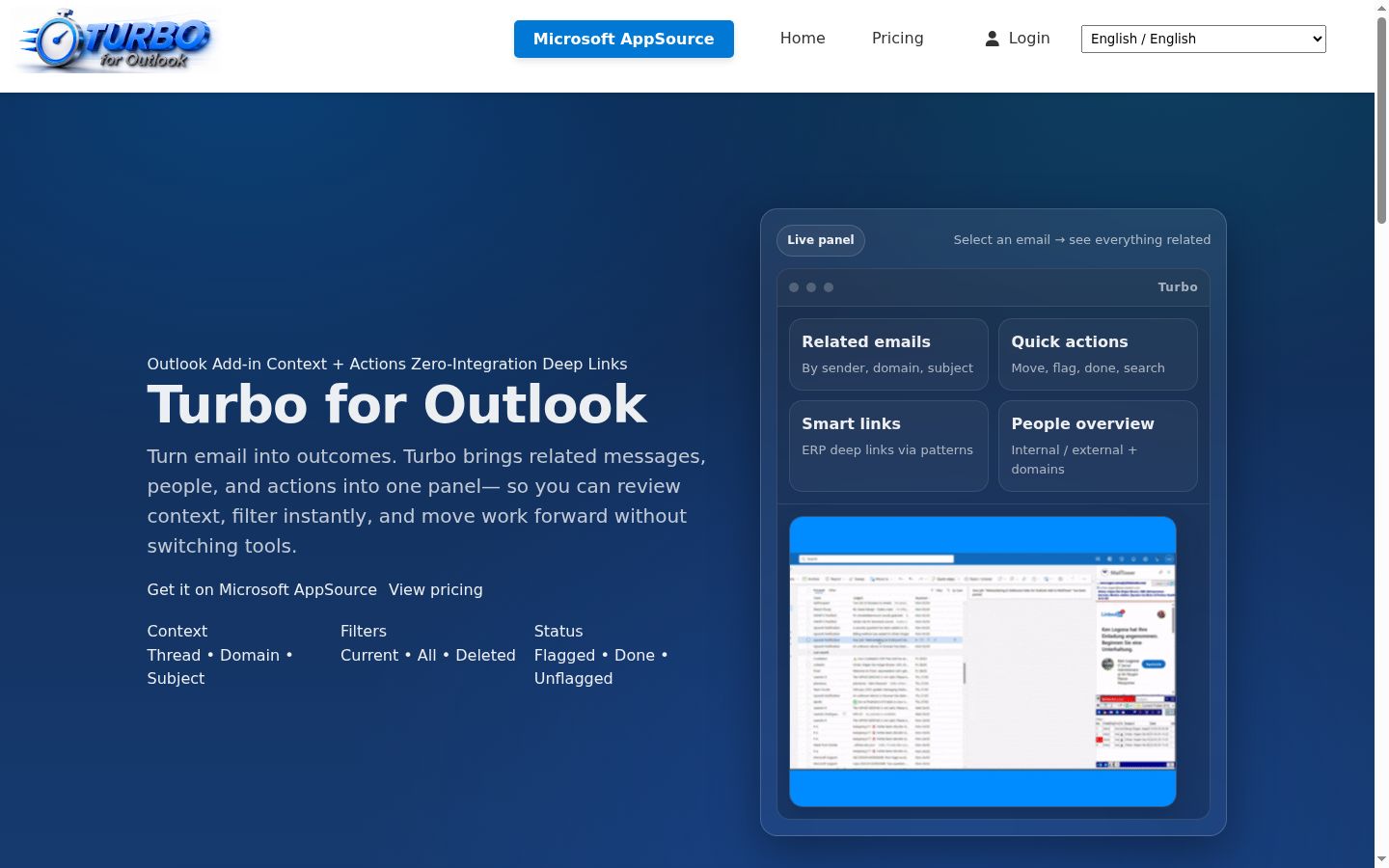Click the Status label
This screenshot has height=868, width=1389.
coord(558,631)
